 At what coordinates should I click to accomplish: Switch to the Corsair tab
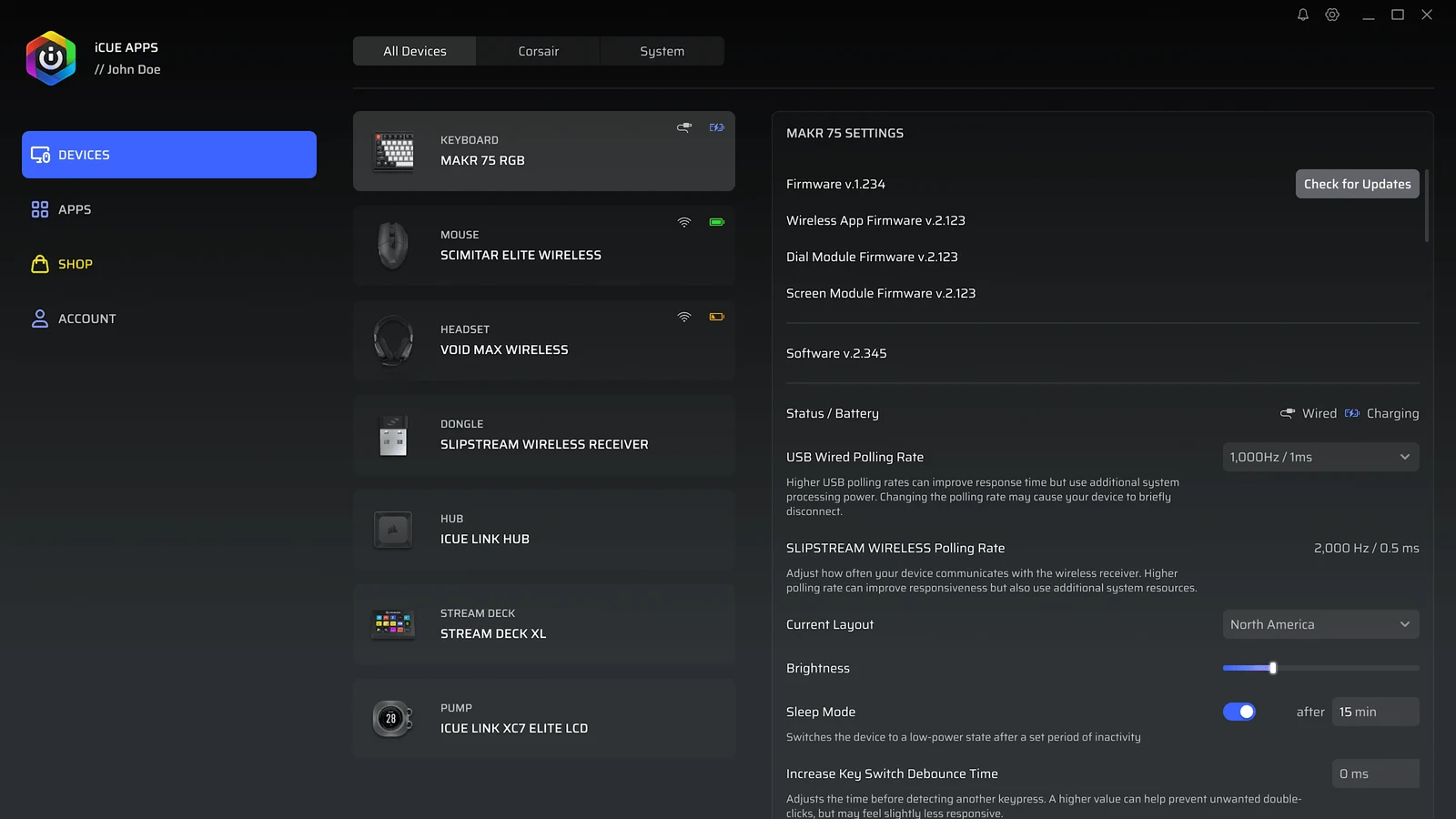[539, 51]
